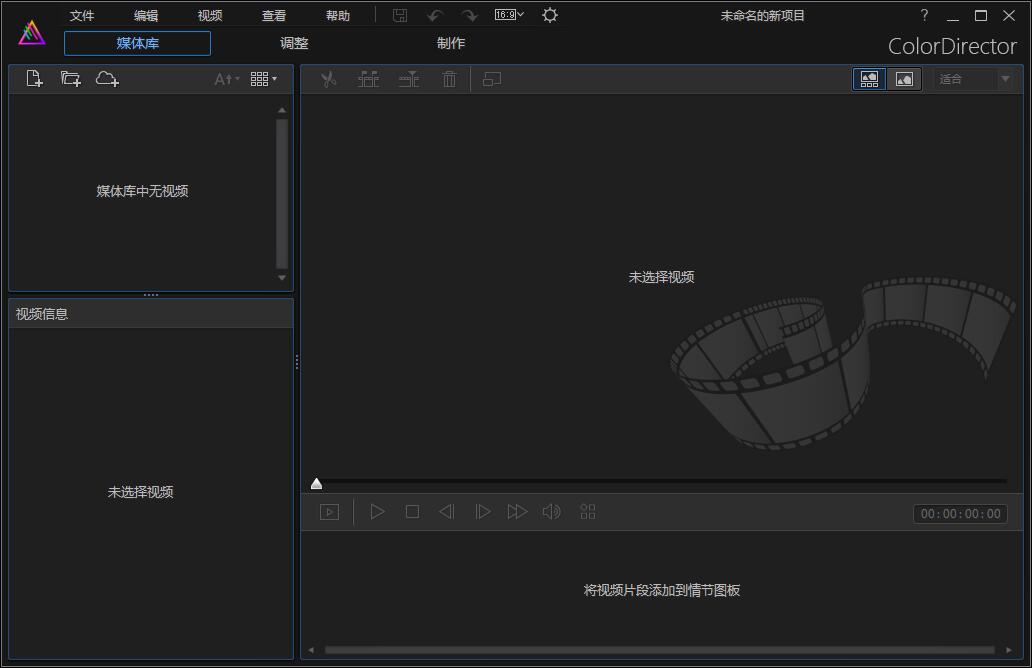Click the ColorDirector logo icon
Screen dimensions: 1032x668
(x=32, y=33)
